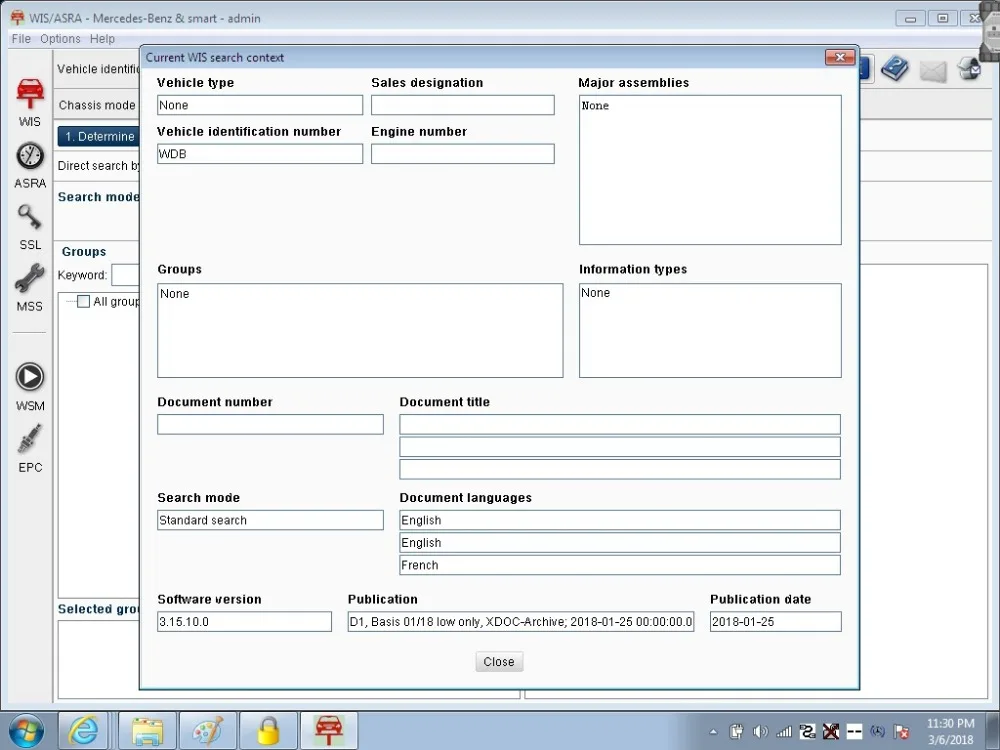Click the French document language field
This screenshot has width=1000, height=750.
coord(619,565)
